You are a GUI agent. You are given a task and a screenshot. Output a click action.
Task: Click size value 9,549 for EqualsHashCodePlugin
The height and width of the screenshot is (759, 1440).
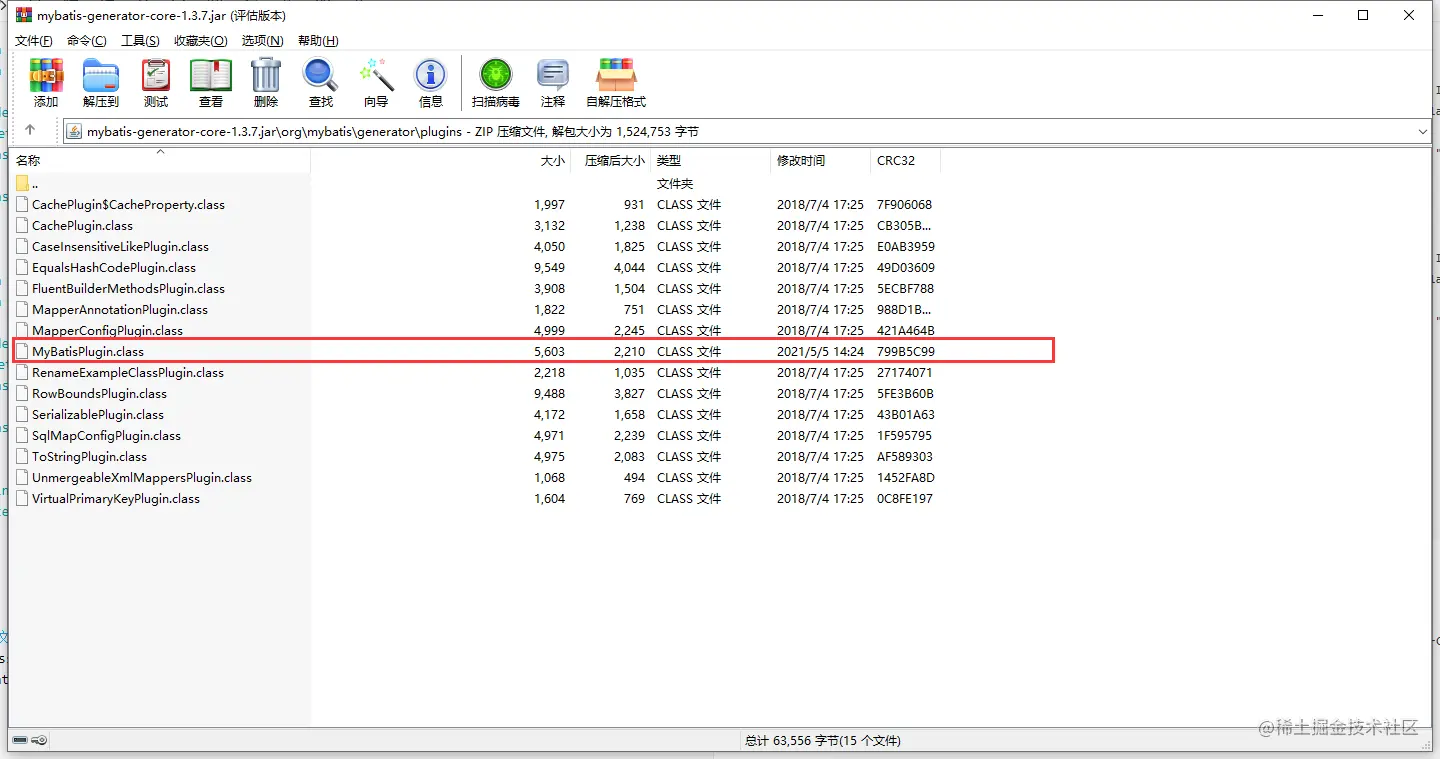[549, 267]
